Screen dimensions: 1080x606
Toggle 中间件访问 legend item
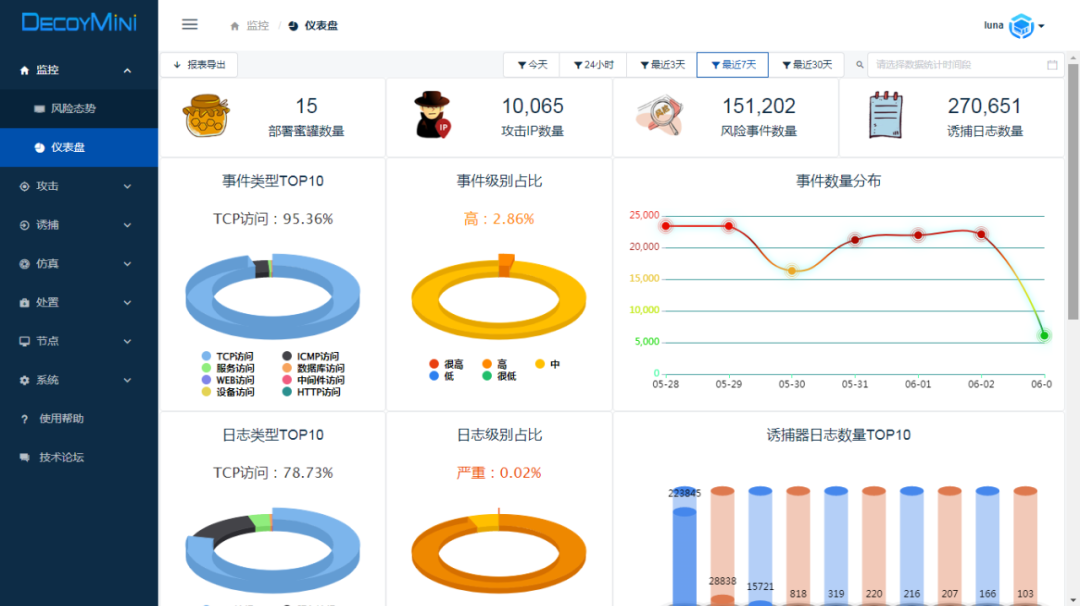pyautogui.click(x=313, y=380)
